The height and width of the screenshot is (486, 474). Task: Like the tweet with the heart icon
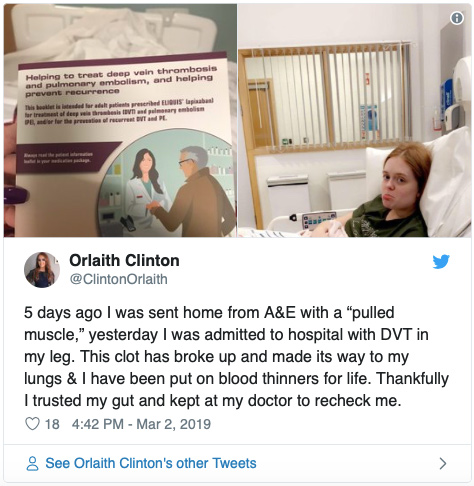pos(32,424)
